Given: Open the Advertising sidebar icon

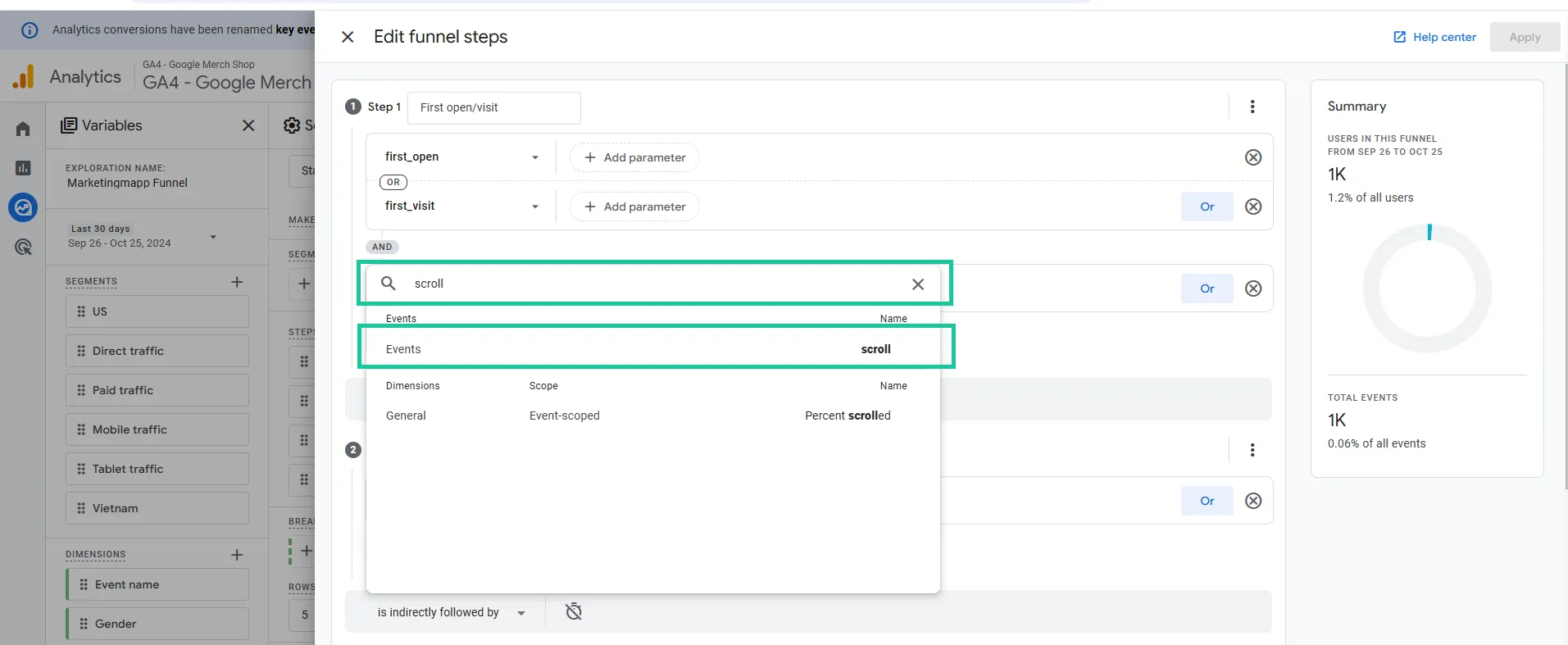Looking at the screenshot, I should tap(23, 247).
